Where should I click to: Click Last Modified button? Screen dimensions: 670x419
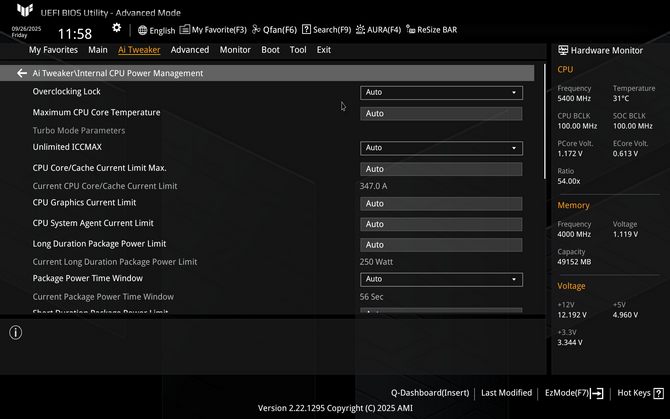coord(506,393)
